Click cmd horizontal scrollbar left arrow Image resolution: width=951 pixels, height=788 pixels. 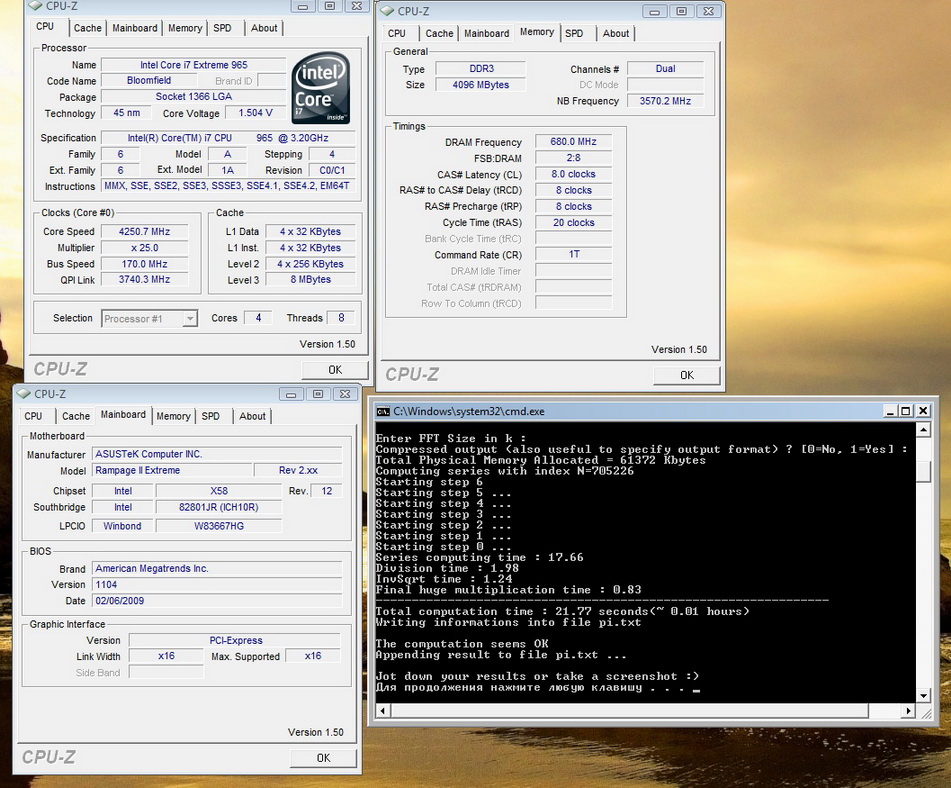383,710
